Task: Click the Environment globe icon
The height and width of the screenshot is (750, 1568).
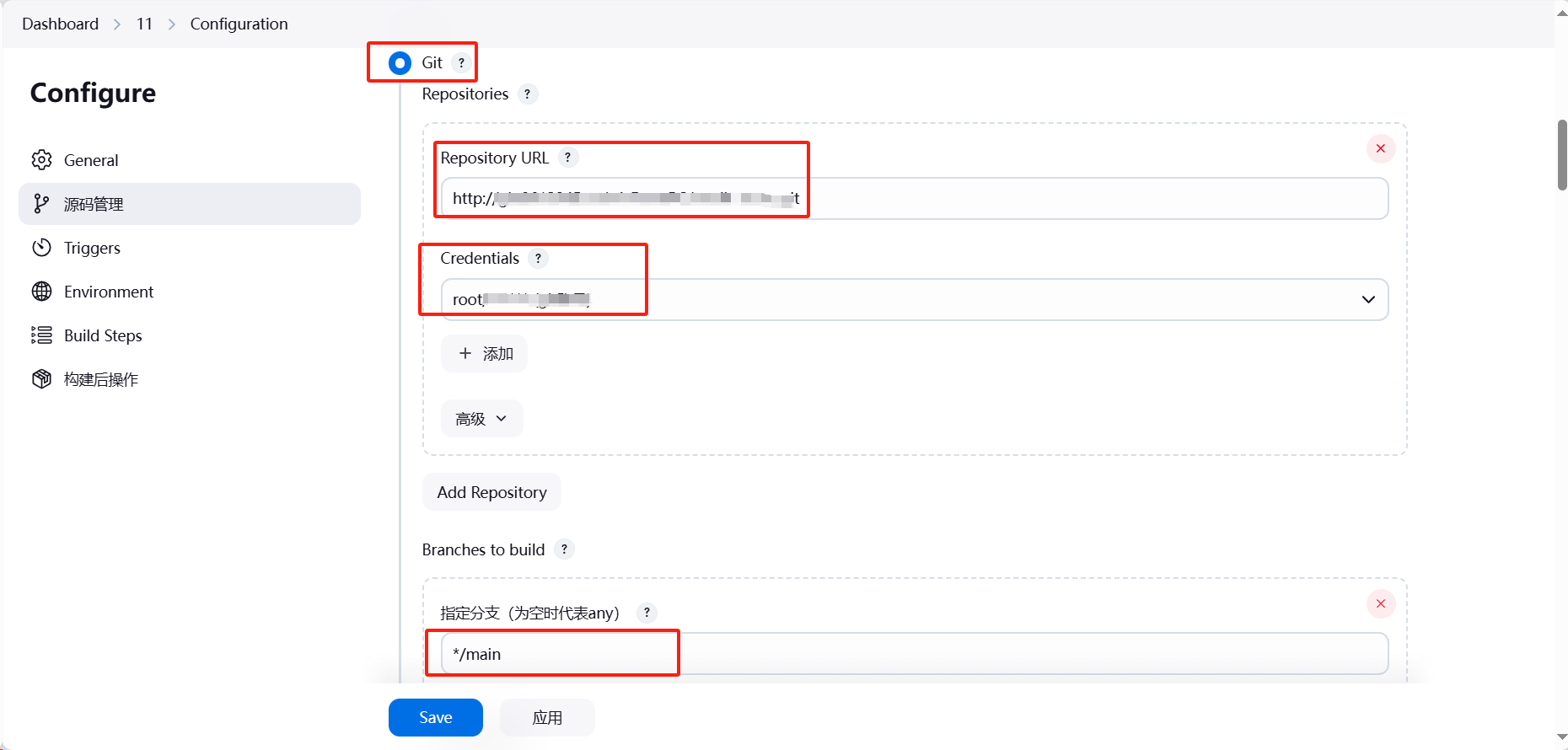Action: point(41,292)
